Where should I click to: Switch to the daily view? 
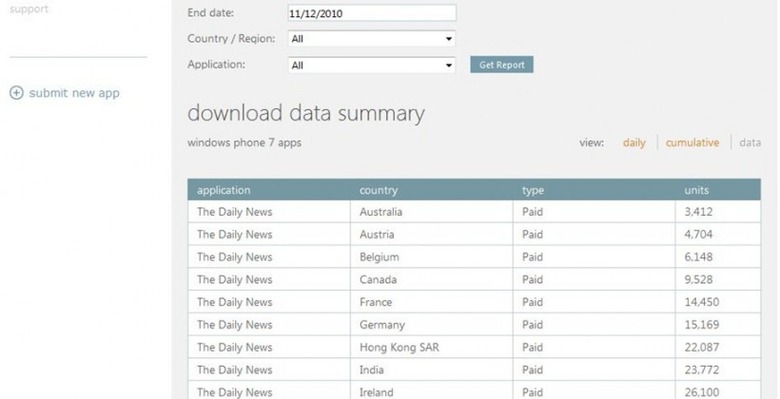[634, 143]
